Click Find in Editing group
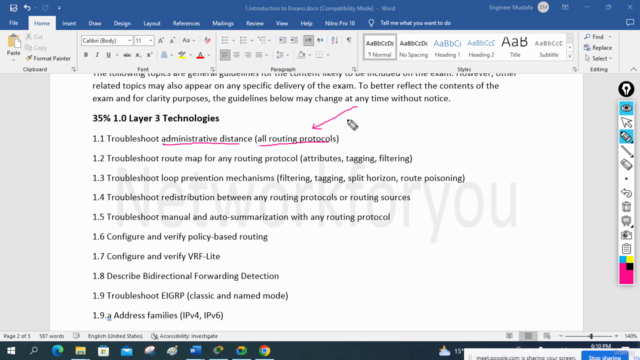640x360 pixels. click(595, 37)
